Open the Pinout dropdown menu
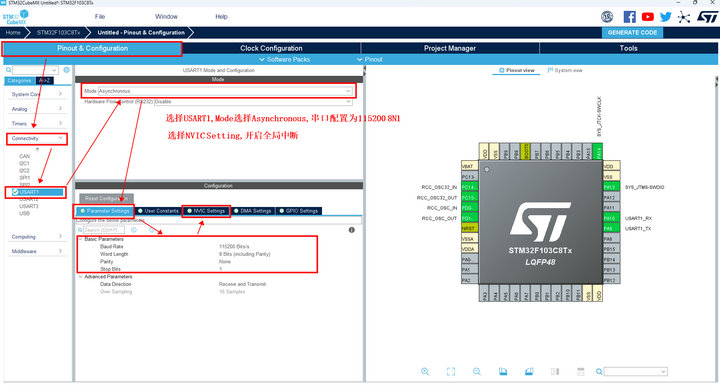Image resolution: width=720 pixels, height=385 pixels. [x=370, y=59]
